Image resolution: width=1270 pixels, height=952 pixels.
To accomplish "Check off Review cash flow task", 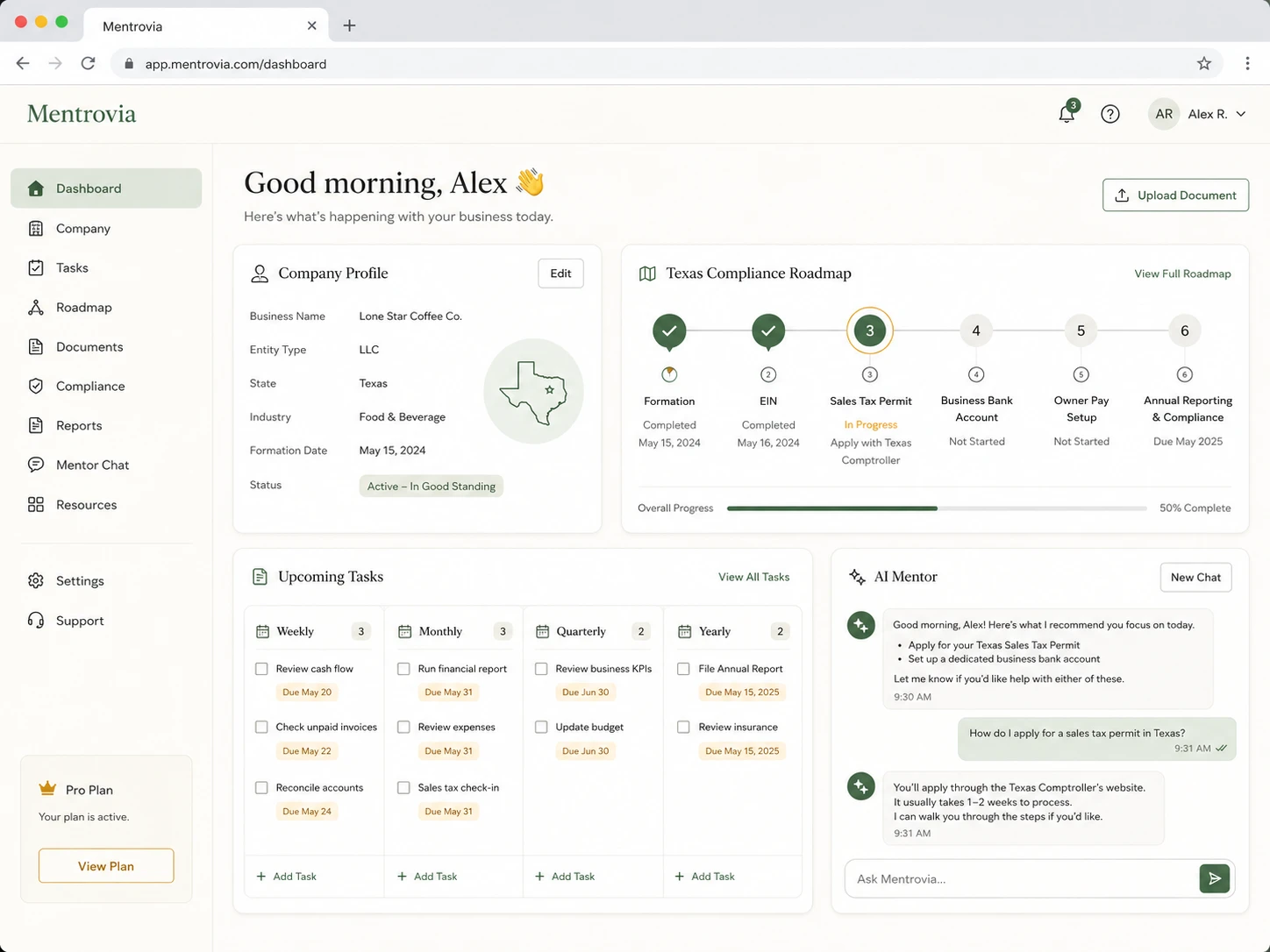I will 261,669.
